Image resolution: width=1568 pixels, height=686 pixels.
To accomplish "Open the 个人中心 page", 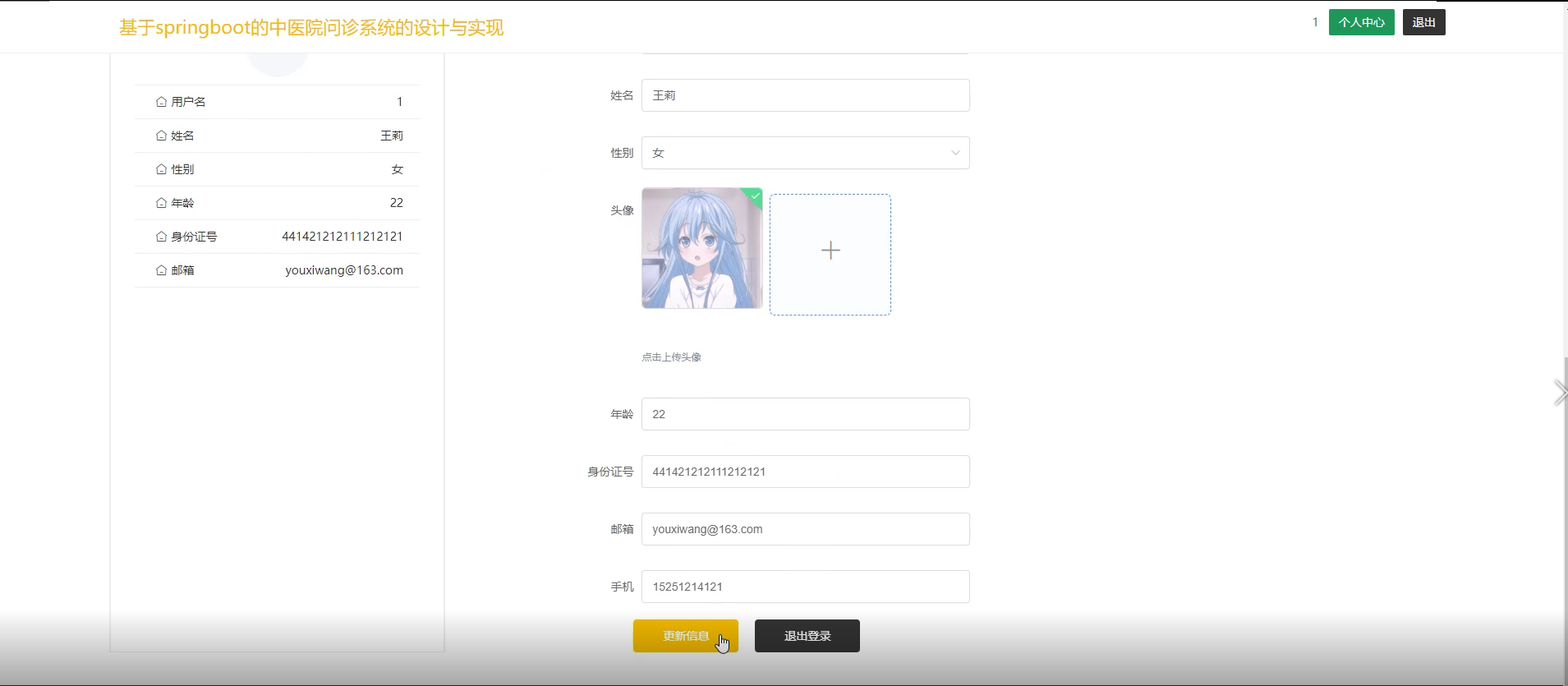I will (1361, 22).
